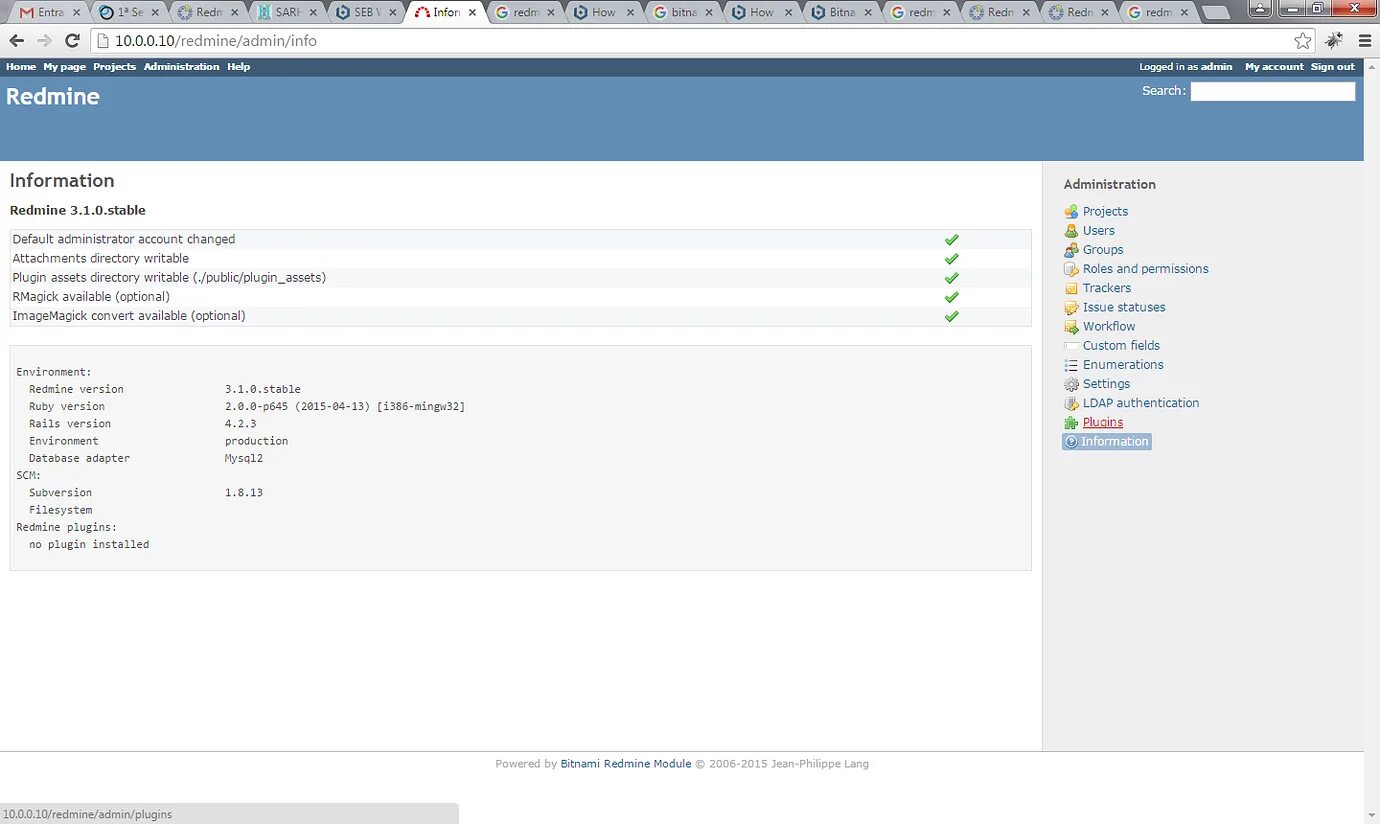This screenshot has width=1380, height=824.
Task: Click the Administration sidebar heading
Action: point(1109,184)
